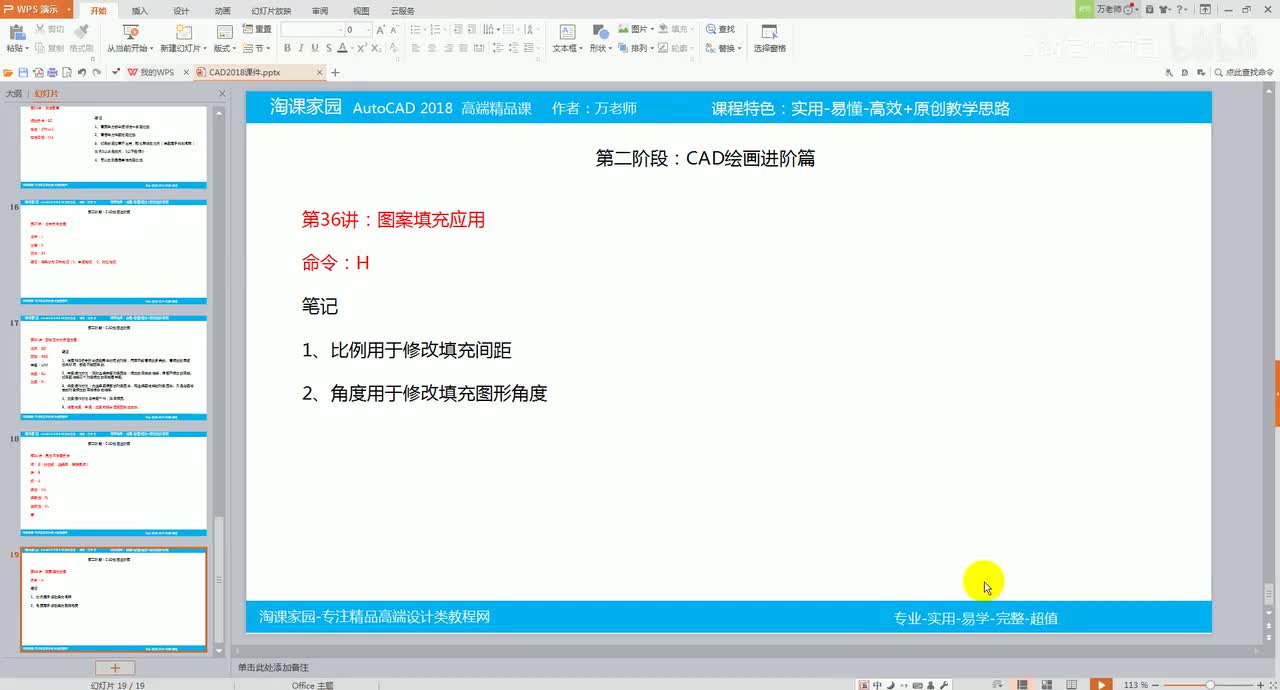Viewport: 1280px width, 690px height.
Task: Increase font size with the larger A icon
Action: (380, 30)
